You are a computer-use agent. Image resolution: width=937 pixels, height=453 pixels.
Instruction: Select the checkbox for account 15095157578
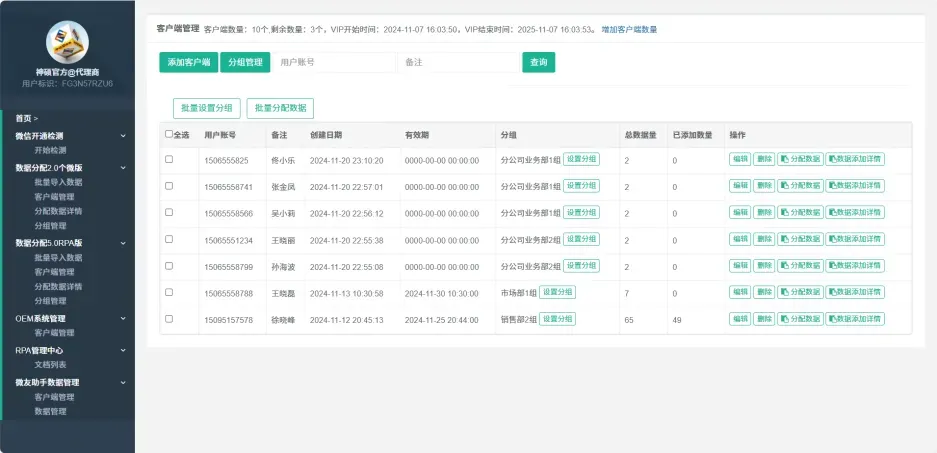click(x=169, y=319)
